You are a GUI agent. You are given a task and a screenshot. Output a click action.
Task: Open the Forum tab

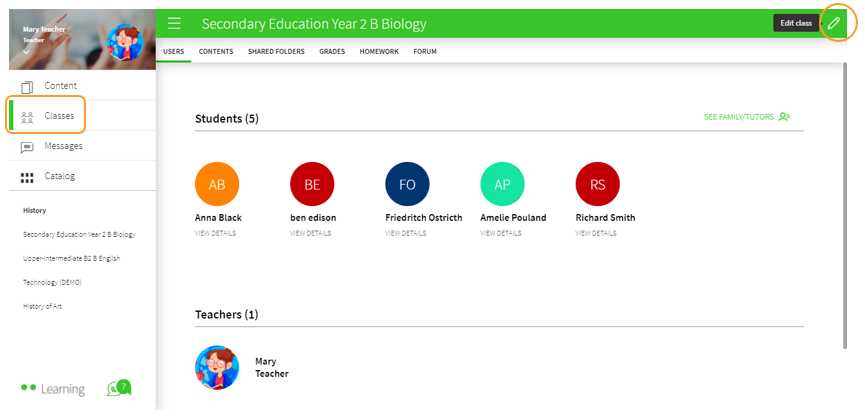point(424,51)
